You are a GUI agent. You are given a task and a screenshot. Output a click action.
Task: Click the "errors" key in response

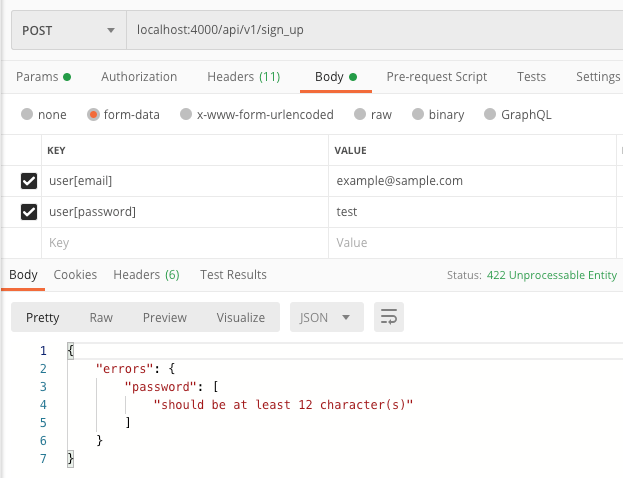click(x=124, y=369)
